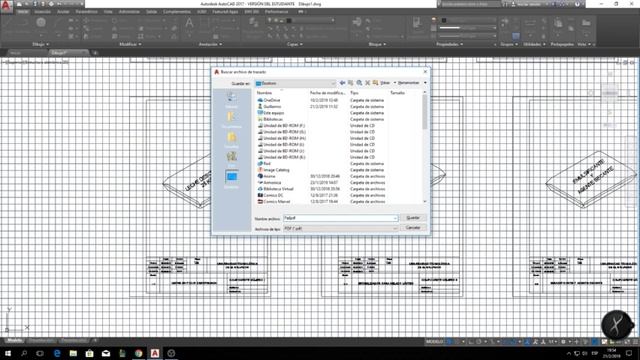This screenshot has width=640, height=360.
Task: Open Layer Properties in the Capas panel
Action: (x=253, y=23)
